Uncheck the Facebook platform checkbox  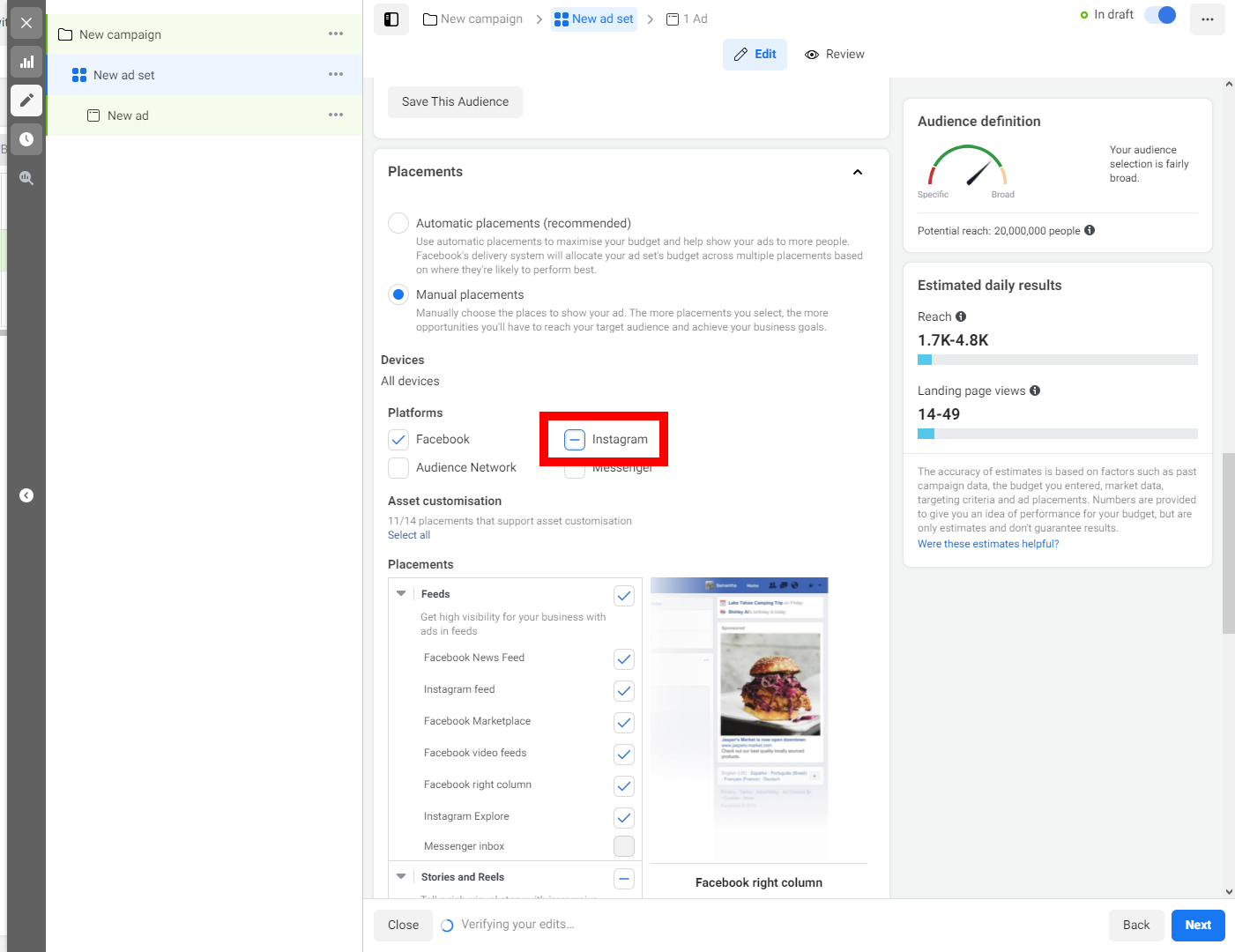click(x=398, y=439)
